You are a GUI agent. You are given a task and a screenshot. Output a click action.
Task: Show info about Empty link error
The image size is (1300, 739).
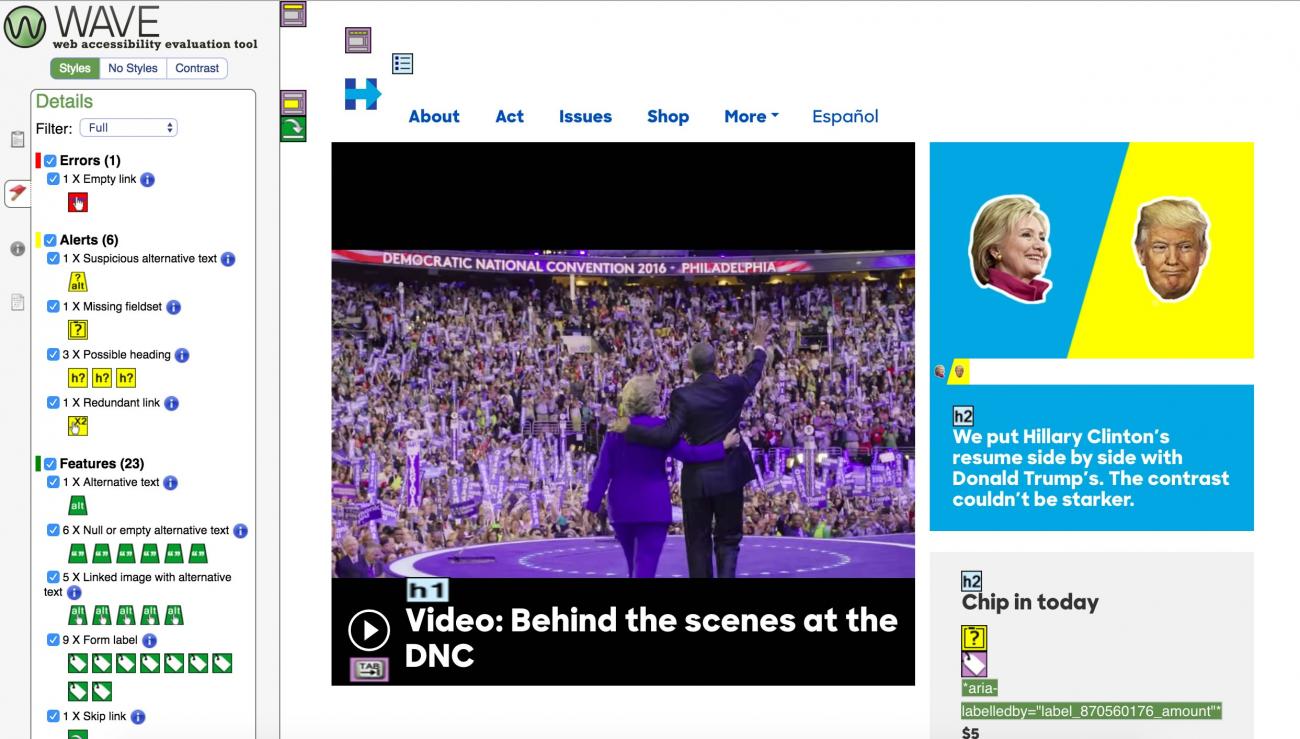coord(147,180)
